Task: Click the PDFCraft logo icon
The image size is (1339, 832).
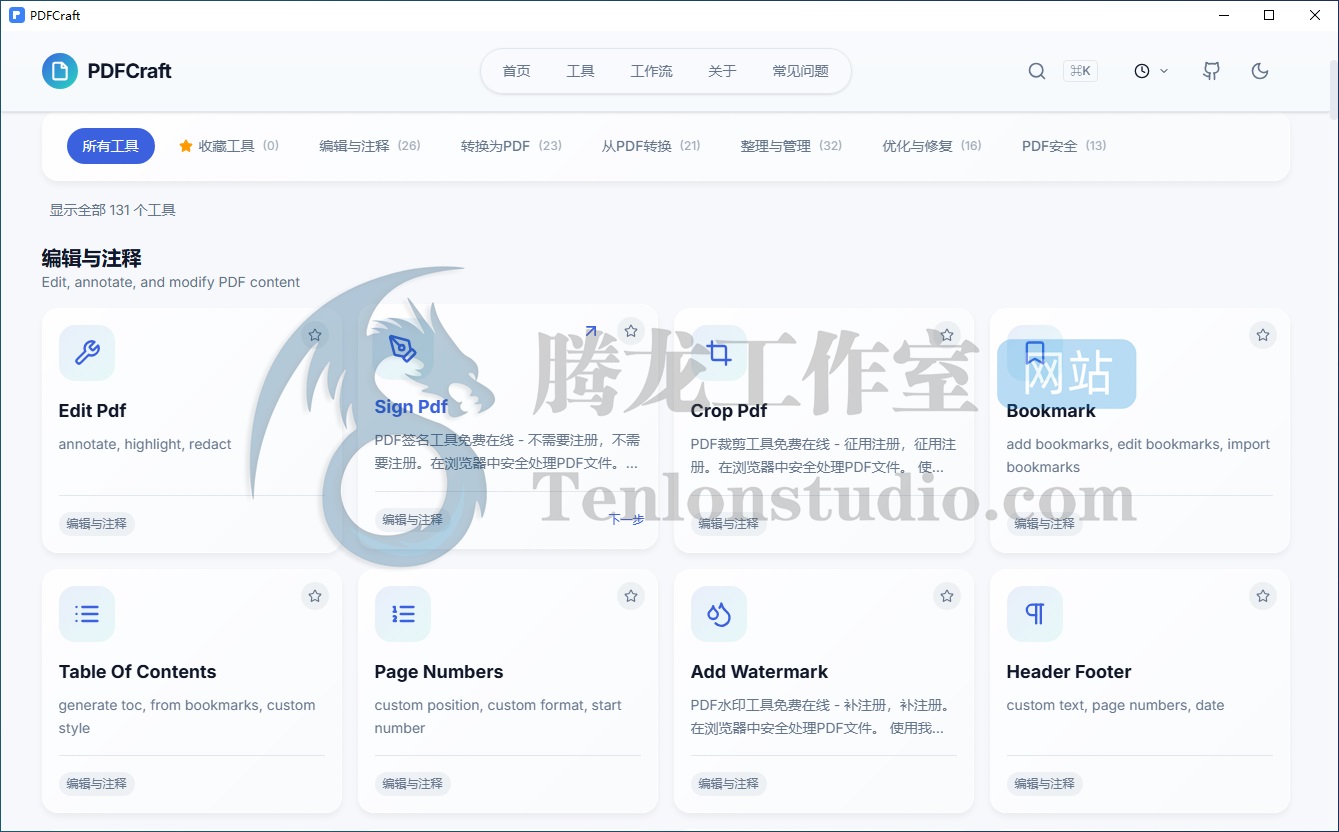Action: 60,71
